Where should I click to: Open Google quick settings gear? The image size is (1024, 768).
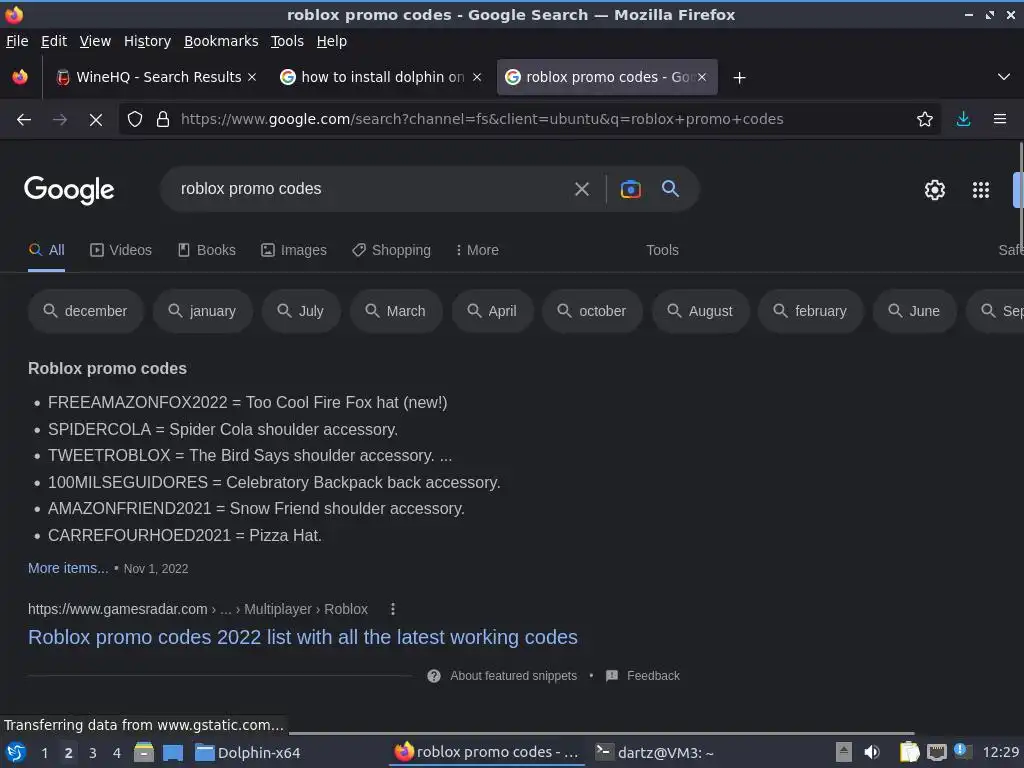coord(935,190)
